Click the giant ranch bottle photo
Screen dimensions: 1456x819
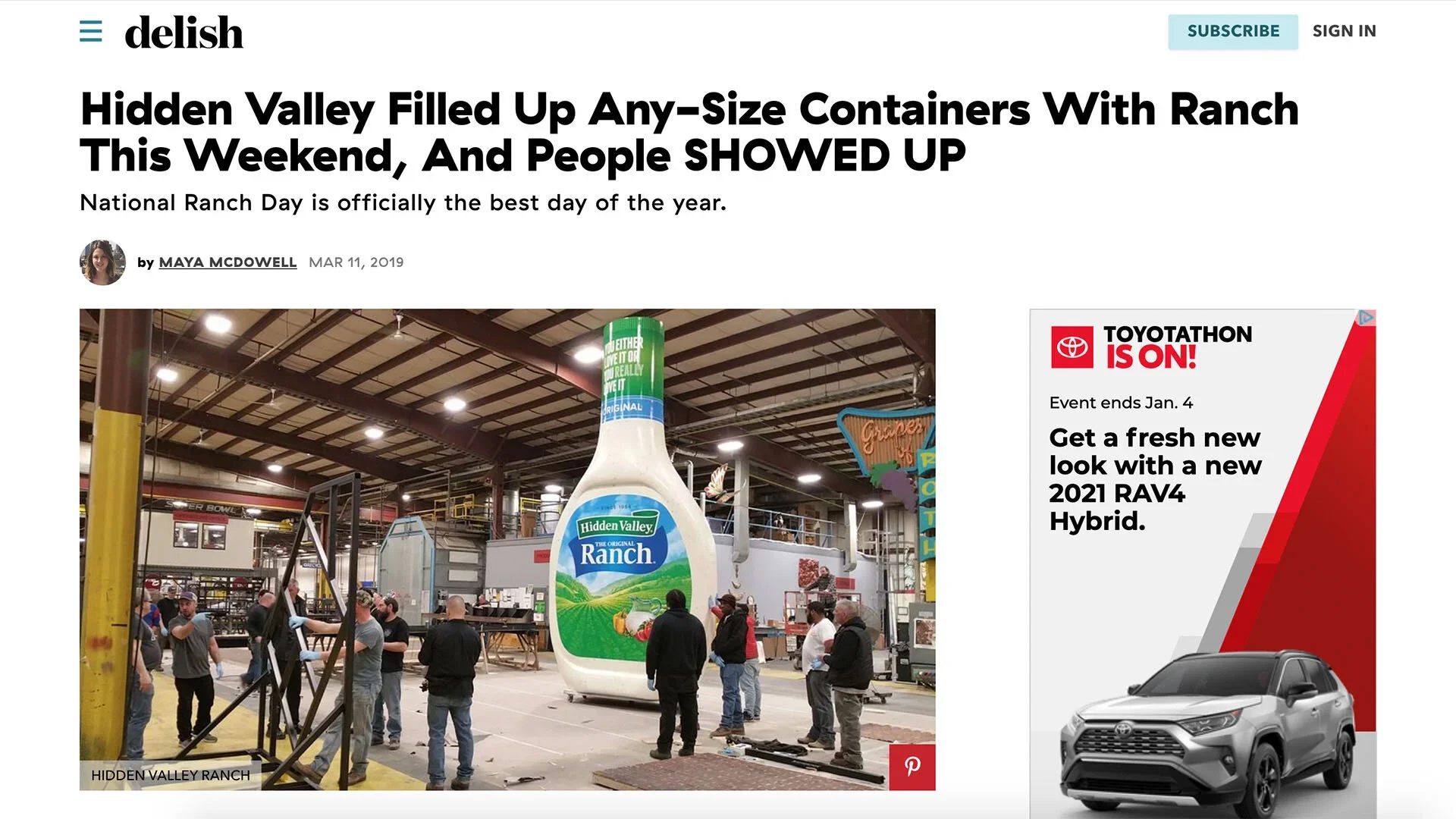507,549
